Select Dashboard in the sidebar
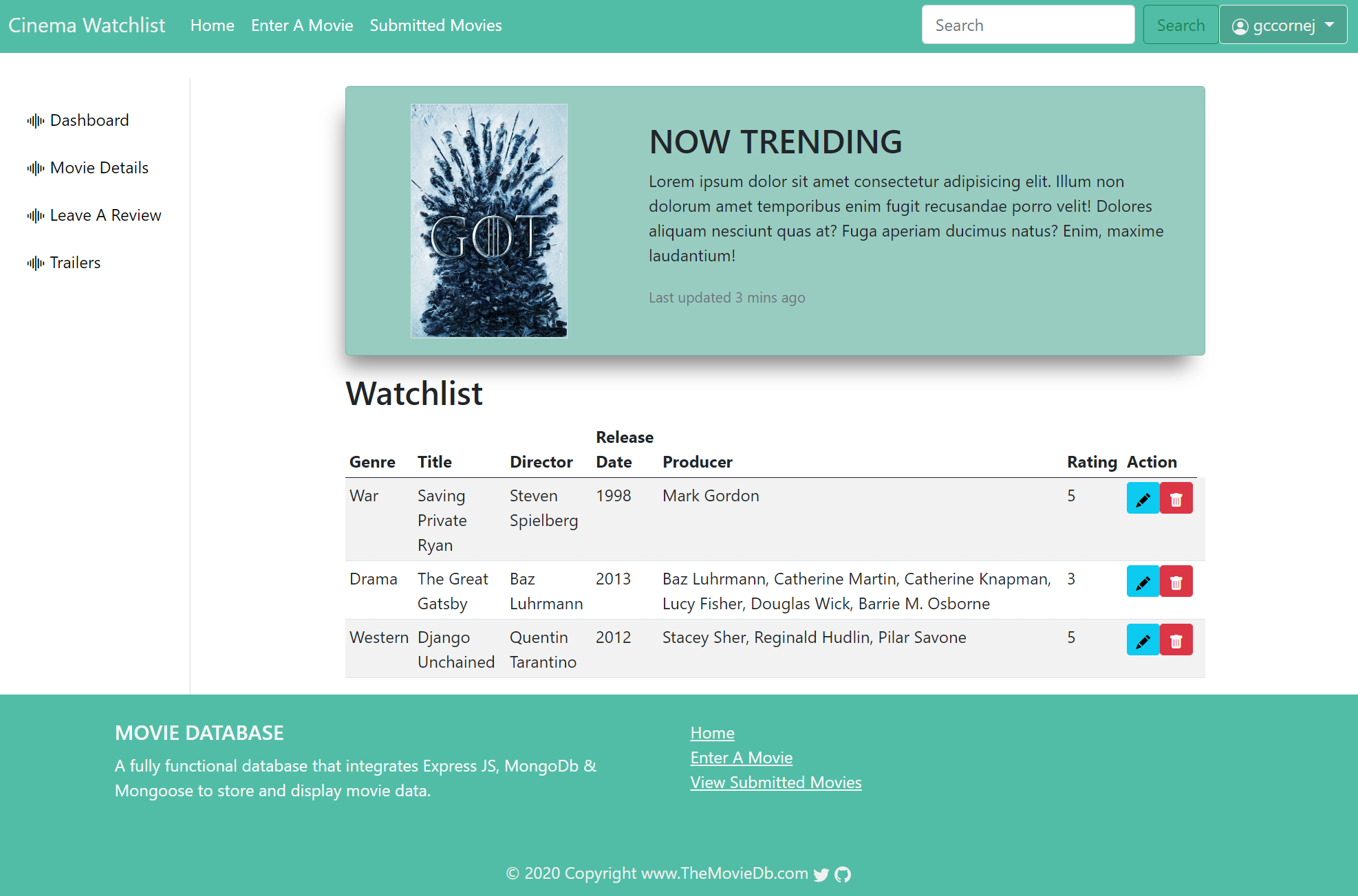Image resolution: width=1358 pixels, height=896 pixels. (x=89, y=120)
